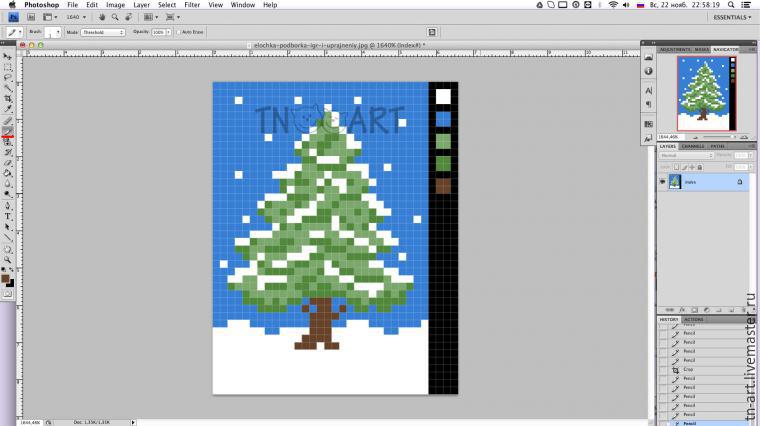Switch to the Channels tab
The width and height of the screenshot is (760, 426).
(x=693, y=146)
